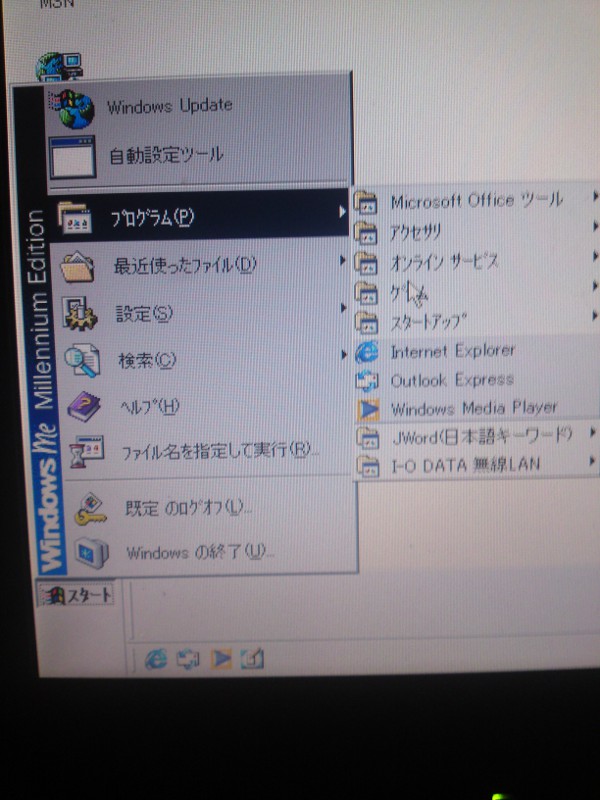Image resolution: width=600 pixels, height=800 pixels.
Task: Open ヘルプ(H) from Start menu
Action: point(204,406)
